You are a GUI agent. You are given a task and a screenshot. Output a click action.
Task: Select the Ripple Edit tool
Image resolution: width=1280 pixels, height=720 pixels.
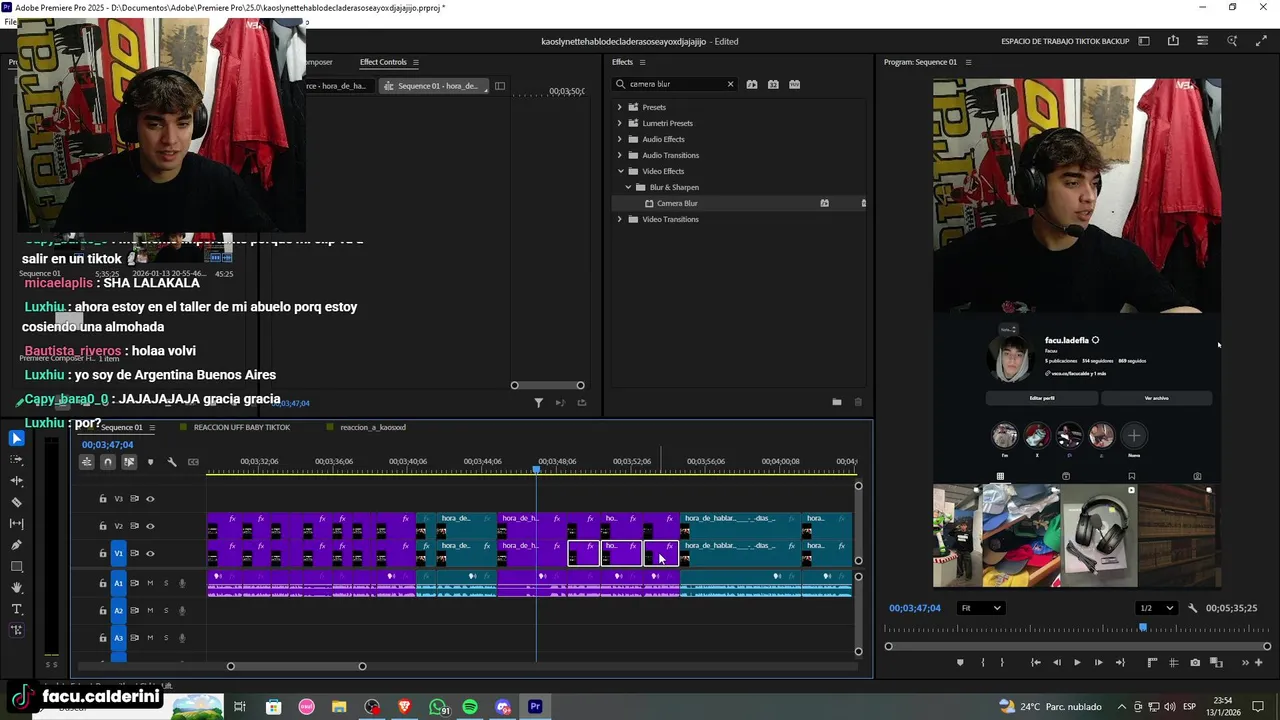pos(16,481)
